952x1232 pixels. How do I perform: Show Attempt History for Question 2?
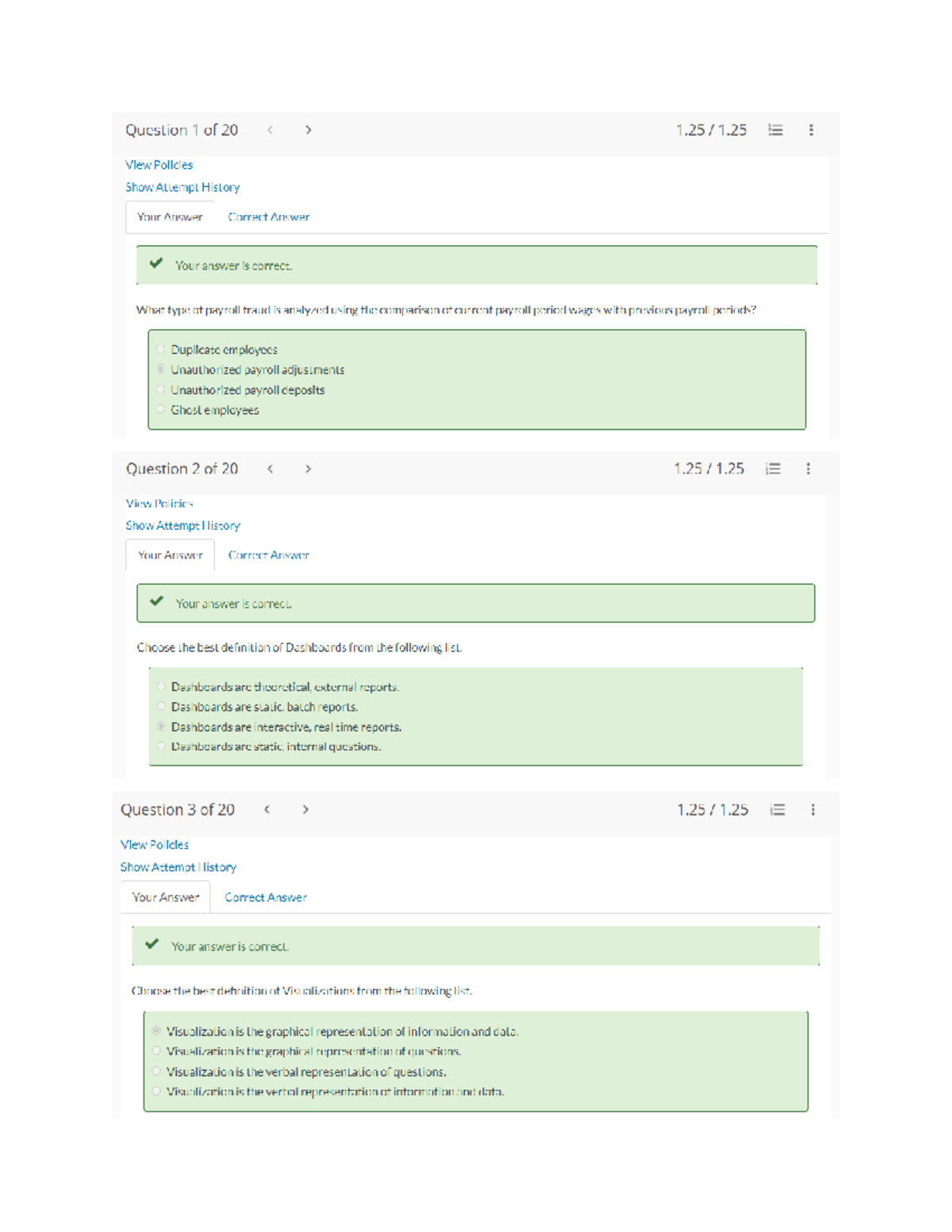182,526
